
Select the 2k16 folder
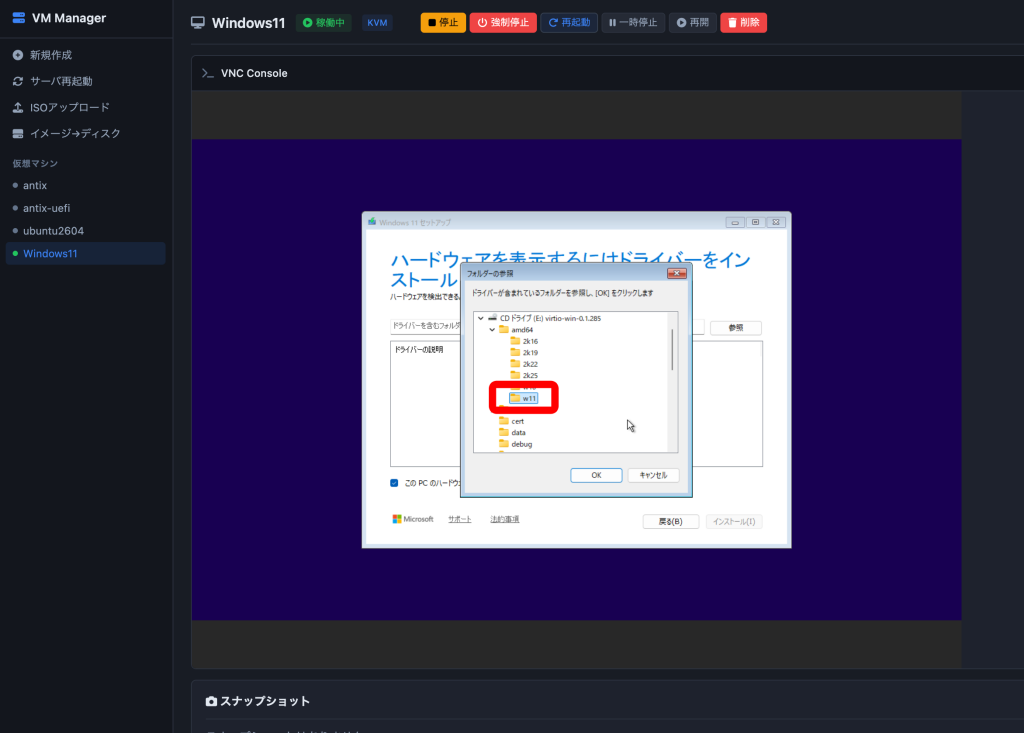[530, 341]
